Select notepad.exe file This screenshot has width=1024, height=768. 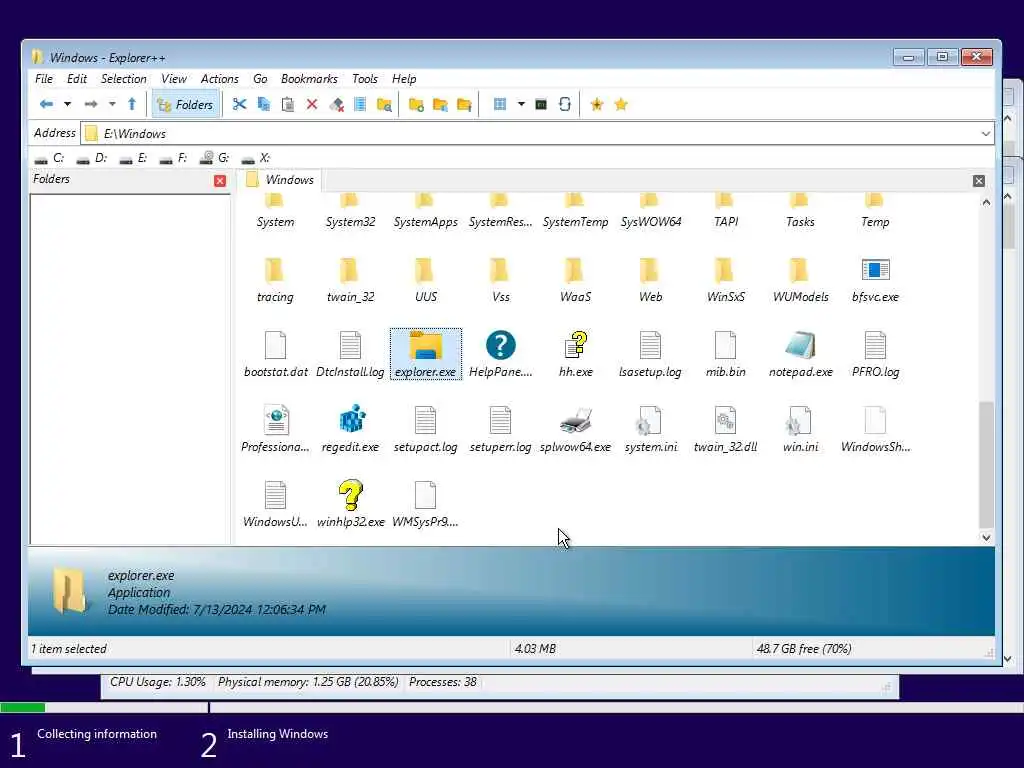[x=801, y=355]
